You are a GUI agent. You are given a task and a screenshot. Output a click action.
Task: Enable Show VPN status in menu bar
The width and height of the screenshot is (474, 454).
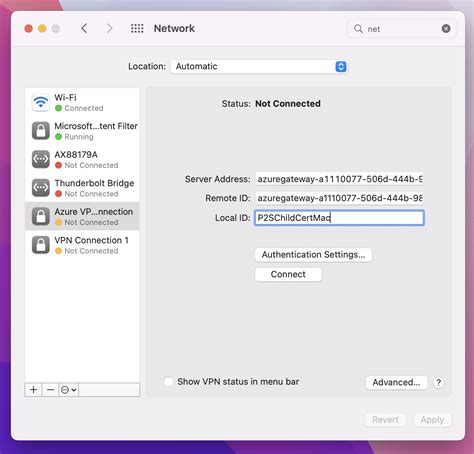(169, 381)
